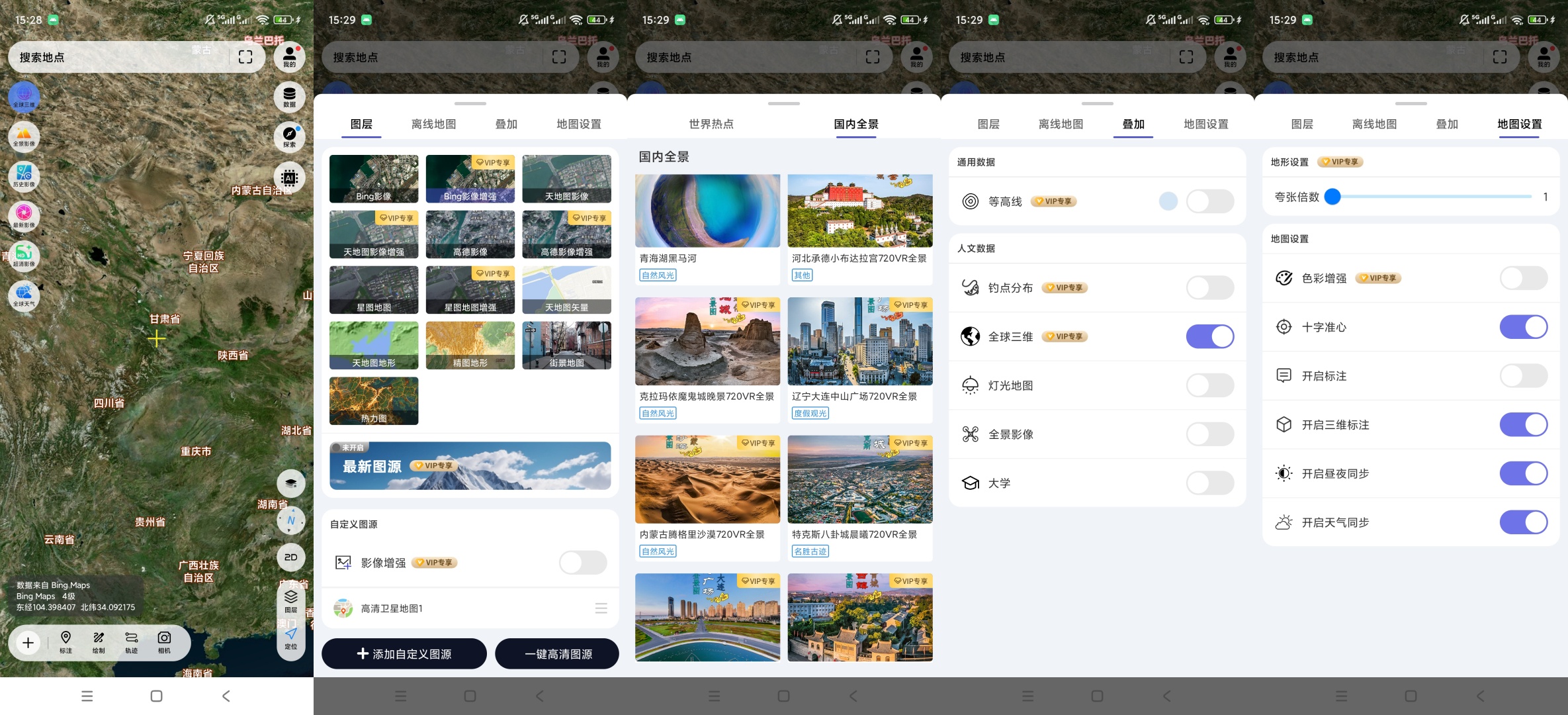This screenshot has width=1568, height=715.
Task: Turn on the 钓点分布 switch
Action: tap(1210, 287)
